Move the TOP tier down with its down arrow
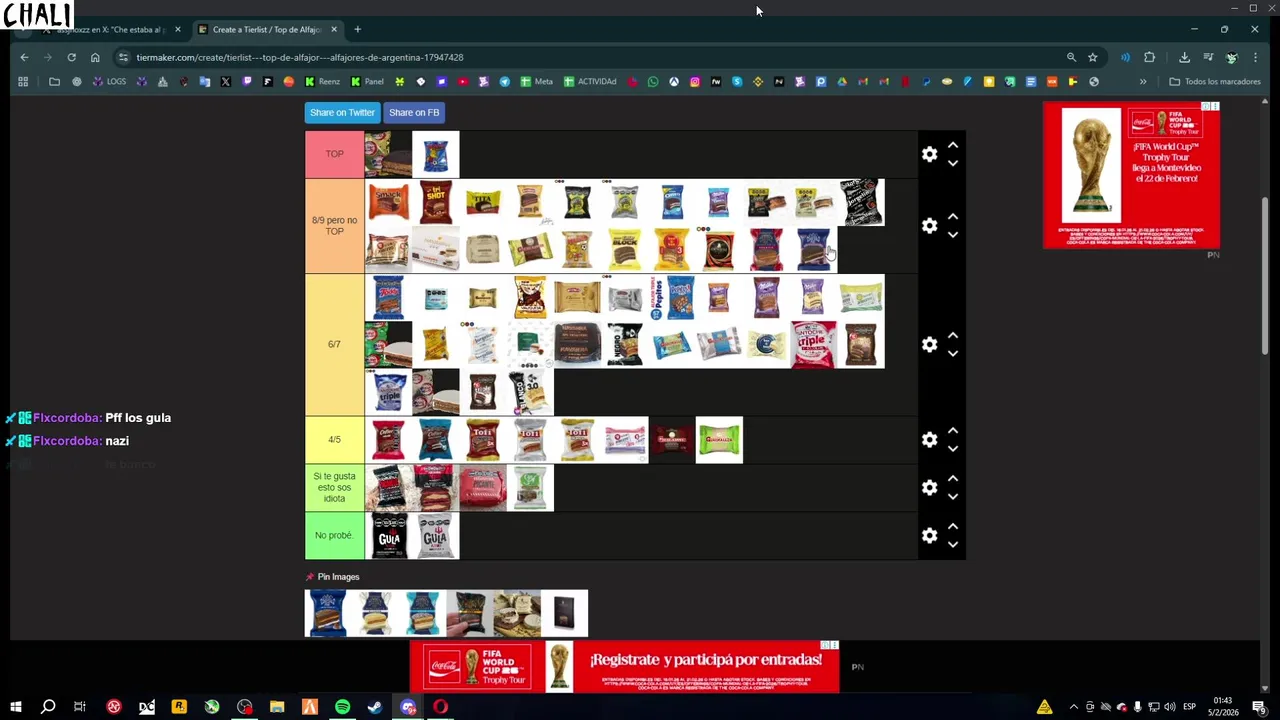This screenshot has width=1280, height=720. pos(953,163)
